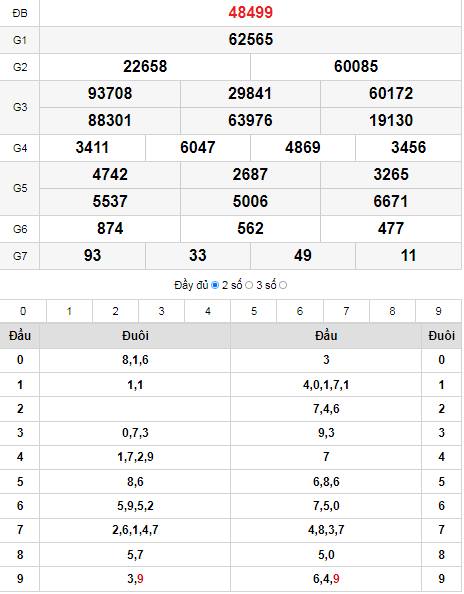
Task: Click digit filter tab 2
Action: [x=116, y=311]
